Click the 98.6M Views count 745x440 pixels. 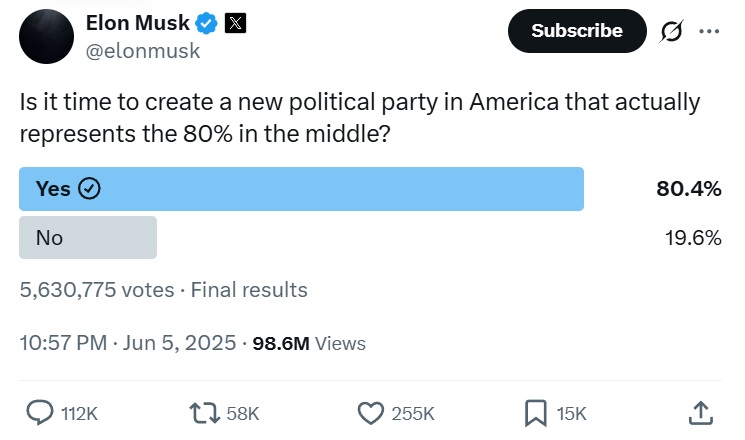tap(309, 344)
